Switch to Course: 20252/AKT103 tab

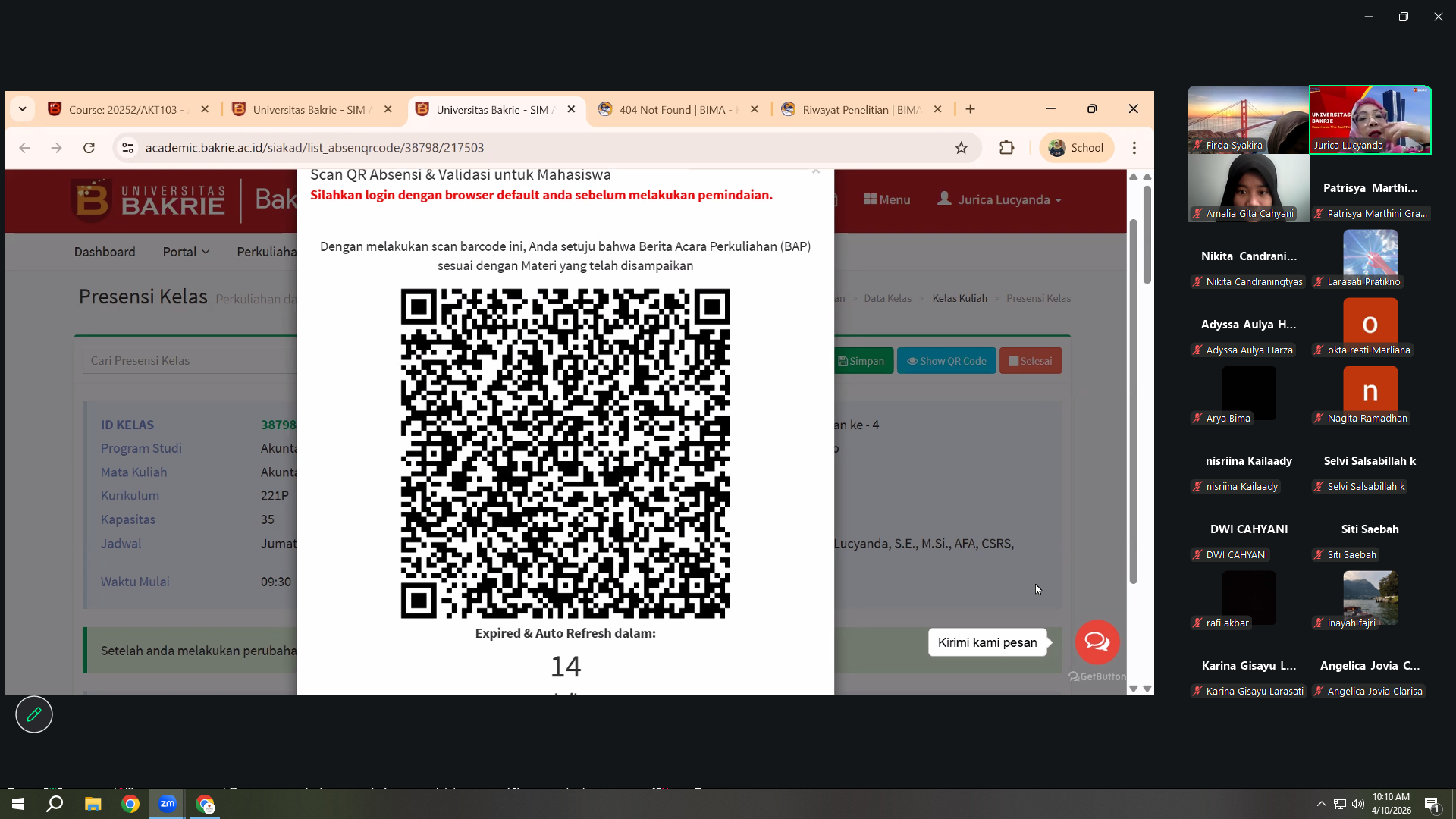click(x=129, y=109)
